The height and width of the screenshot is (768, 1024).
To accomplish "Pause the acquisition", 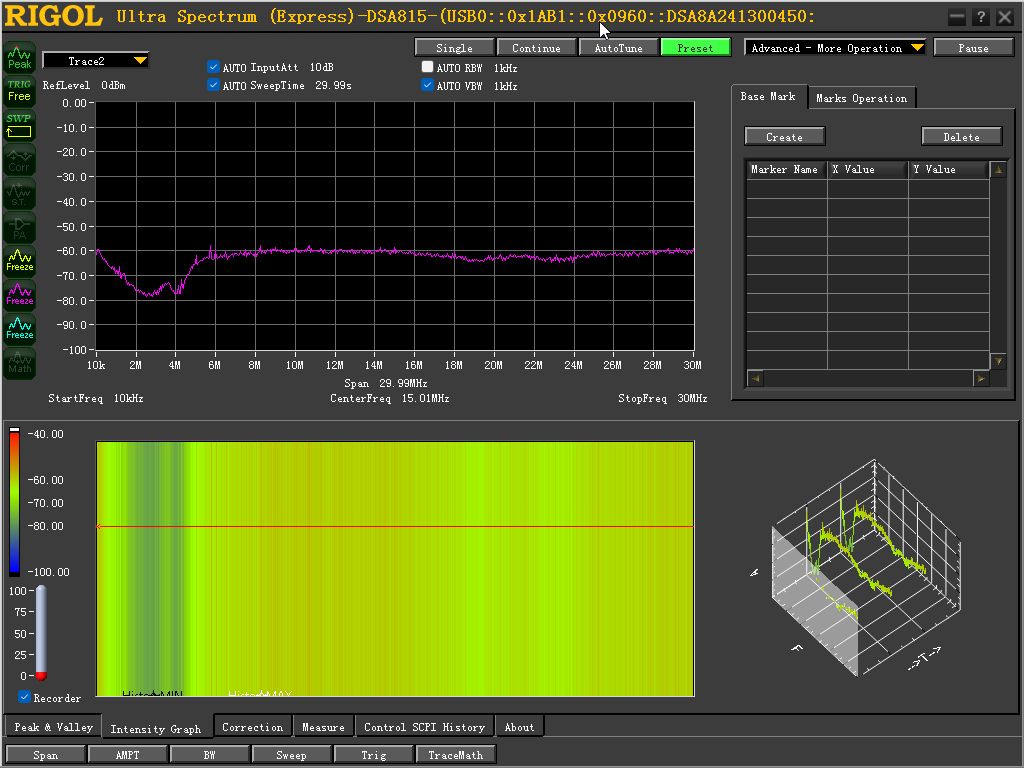I will tap(973, 48).
